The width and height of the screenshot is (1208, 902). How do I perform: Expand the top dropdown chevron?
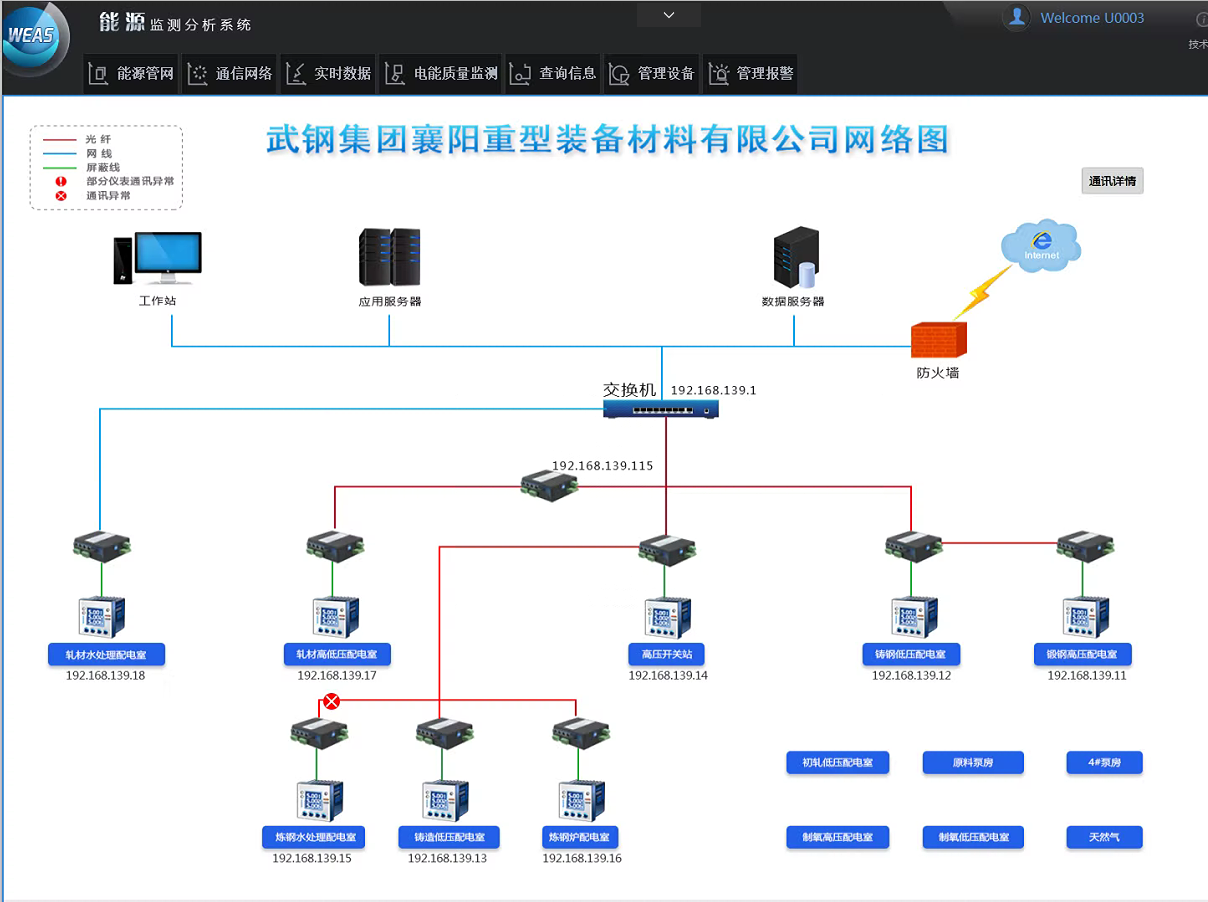(669, 15)
